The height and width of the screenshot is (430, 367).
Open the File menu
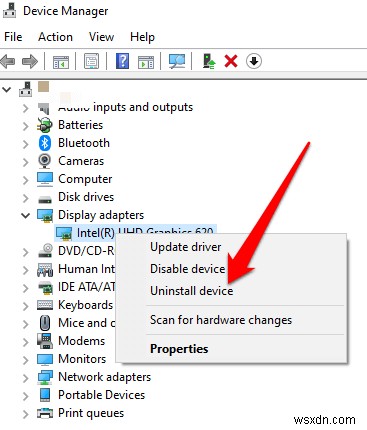pyautogui.click(x=13, y=37)
